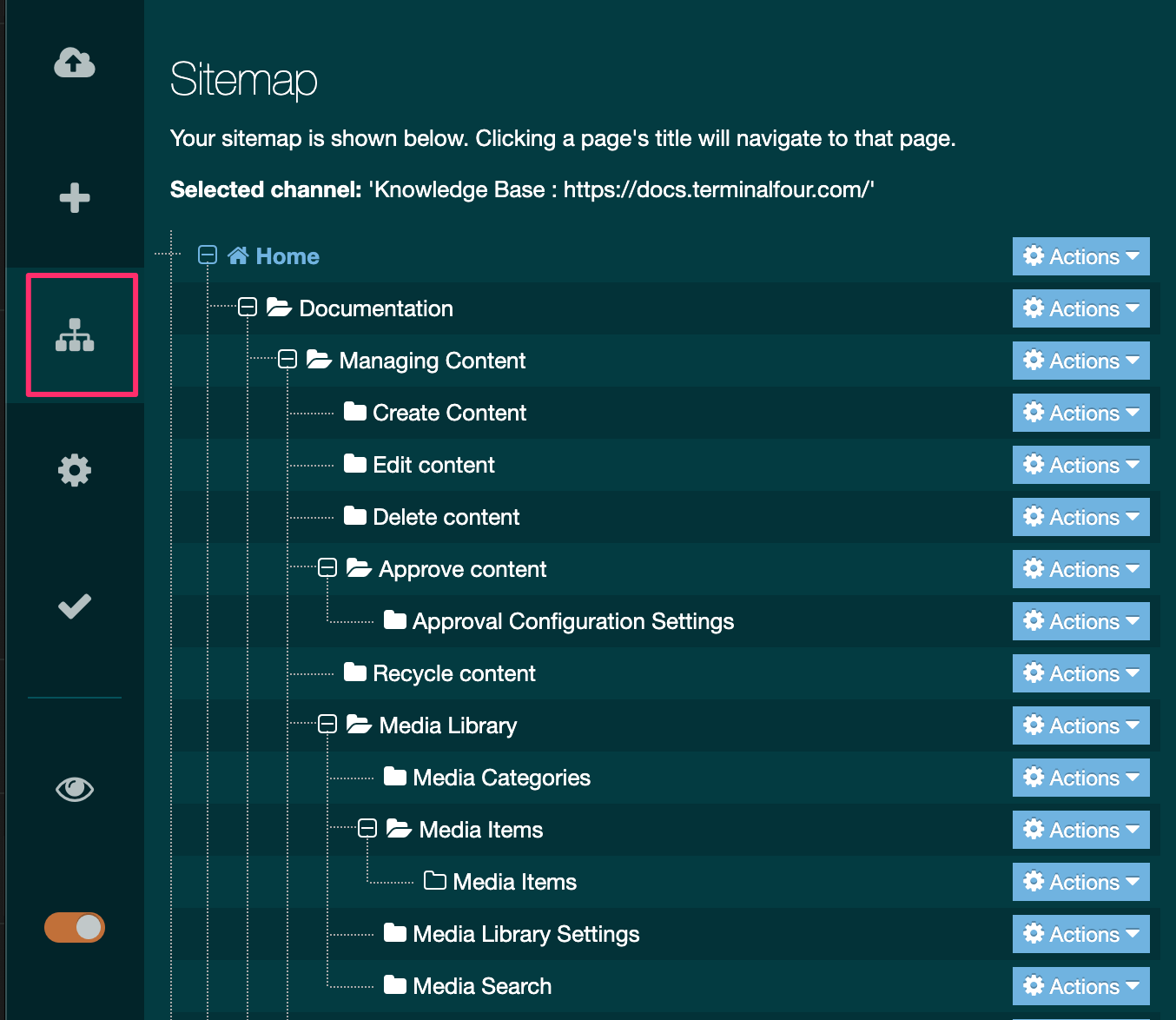Click the Home house icon
The height and width of the screenshot is (1020, 1176).
coord(238,255)
